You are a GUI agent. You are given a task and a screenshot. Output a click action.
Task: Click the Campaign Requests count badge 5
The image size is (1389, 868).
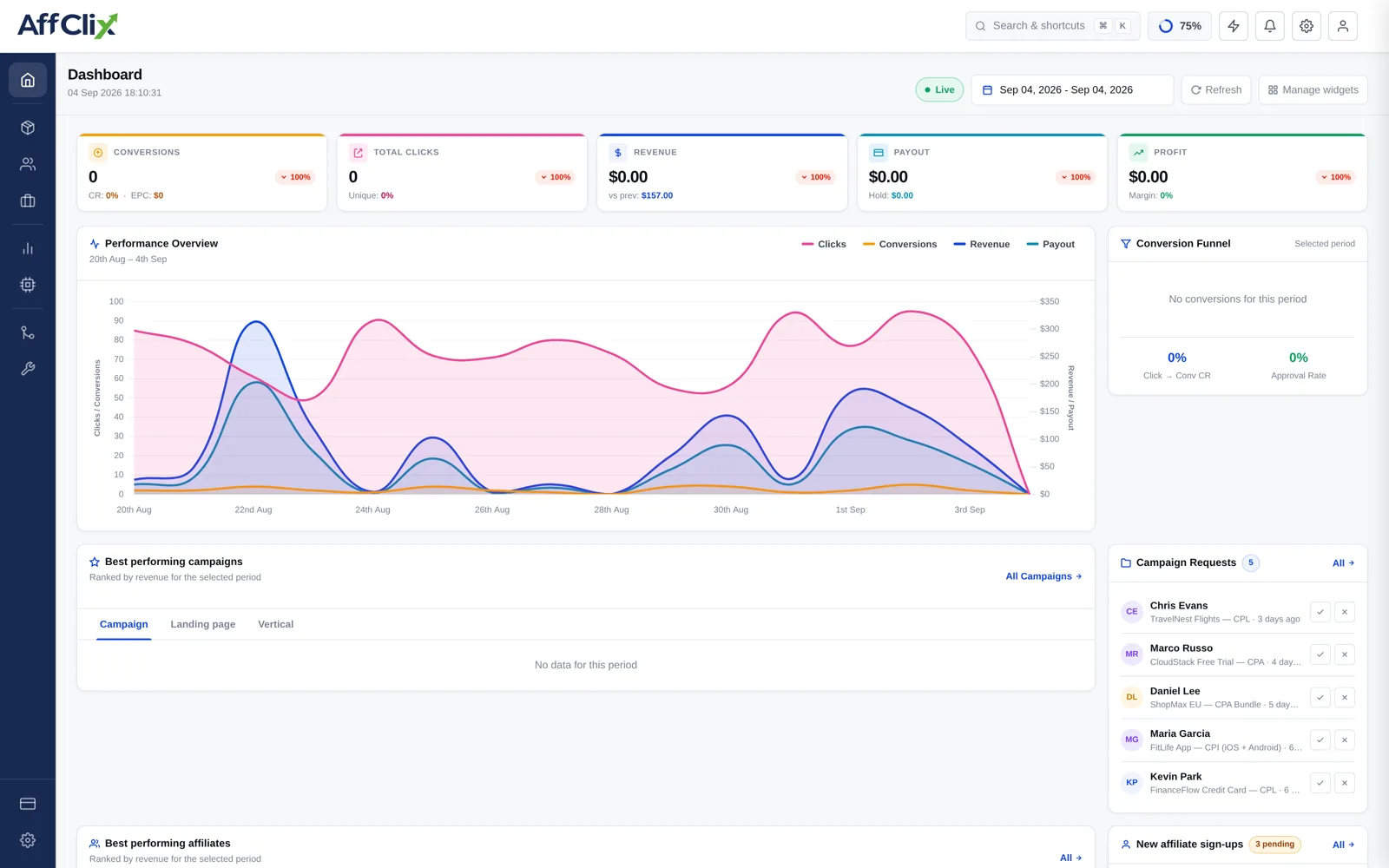1251,562
